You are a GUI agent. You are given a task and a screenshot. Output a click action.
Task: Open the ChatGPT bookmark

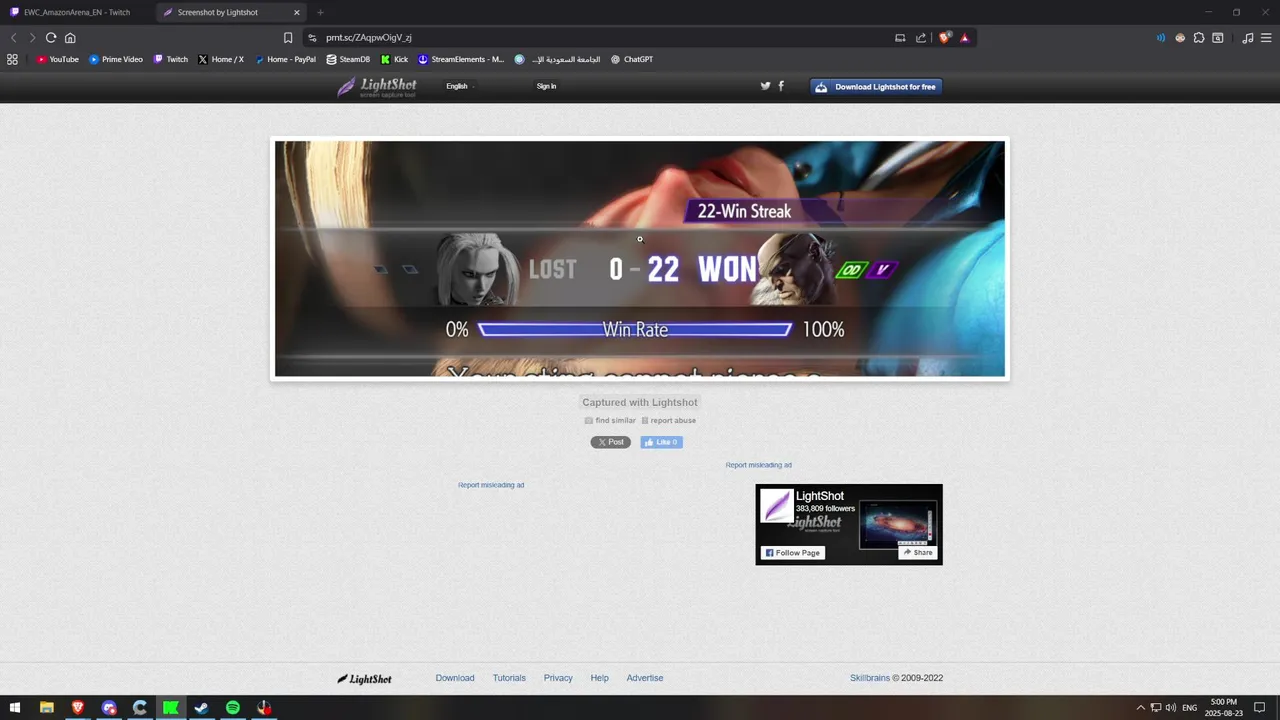[x=632, y=59]
